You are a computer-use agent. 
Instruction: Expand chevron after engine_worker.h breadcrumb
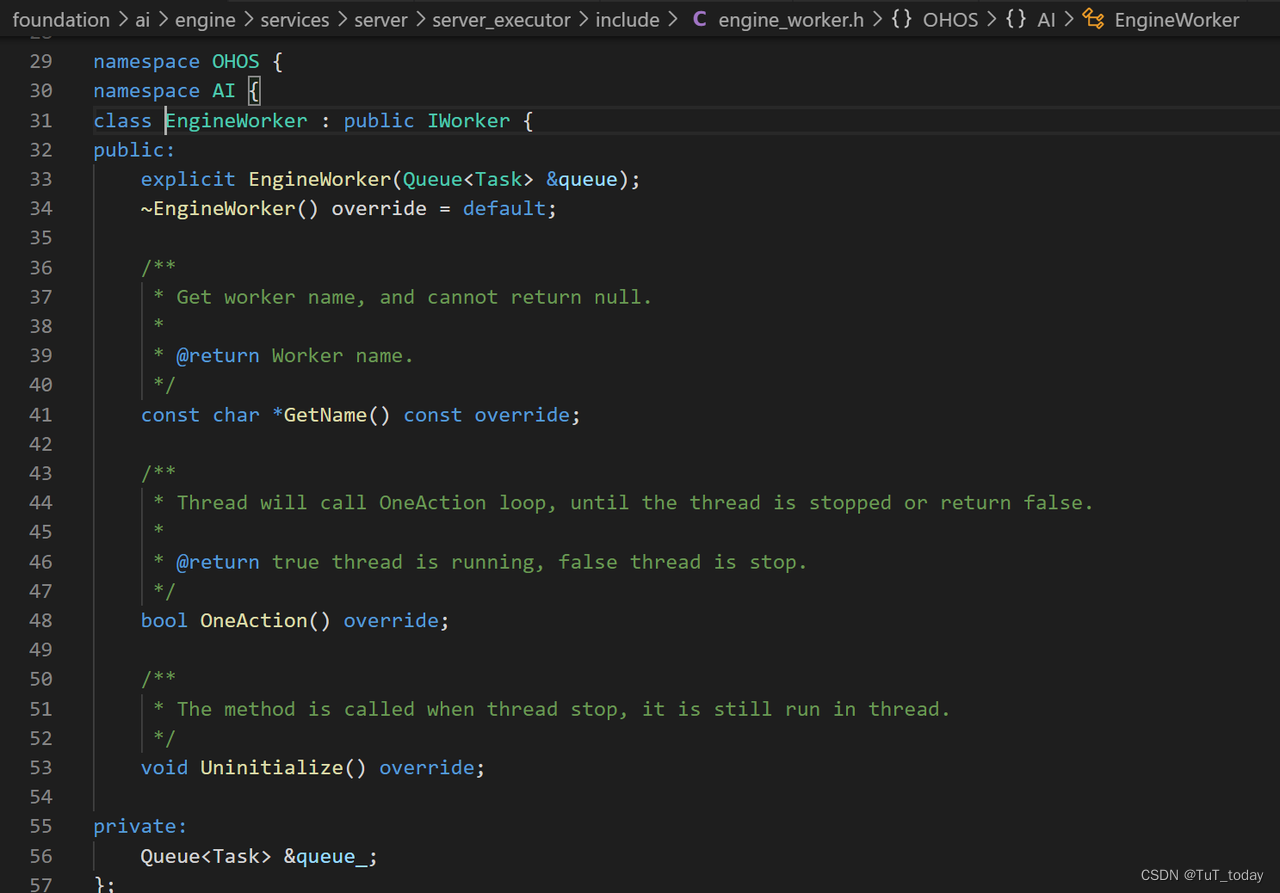click(x=877, y=19)
